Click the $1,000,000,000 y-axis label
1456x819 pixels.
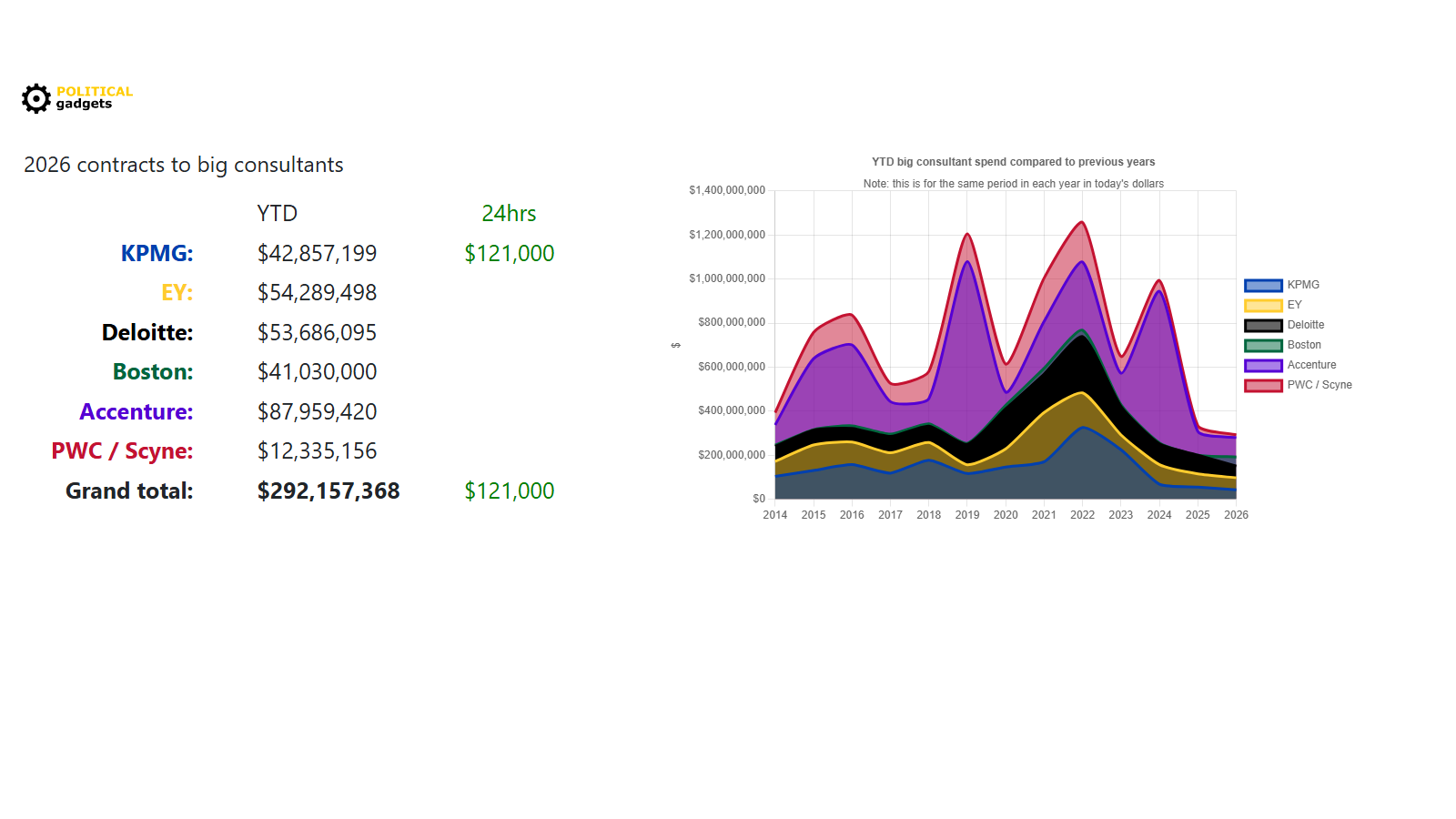tap(727, 278)
